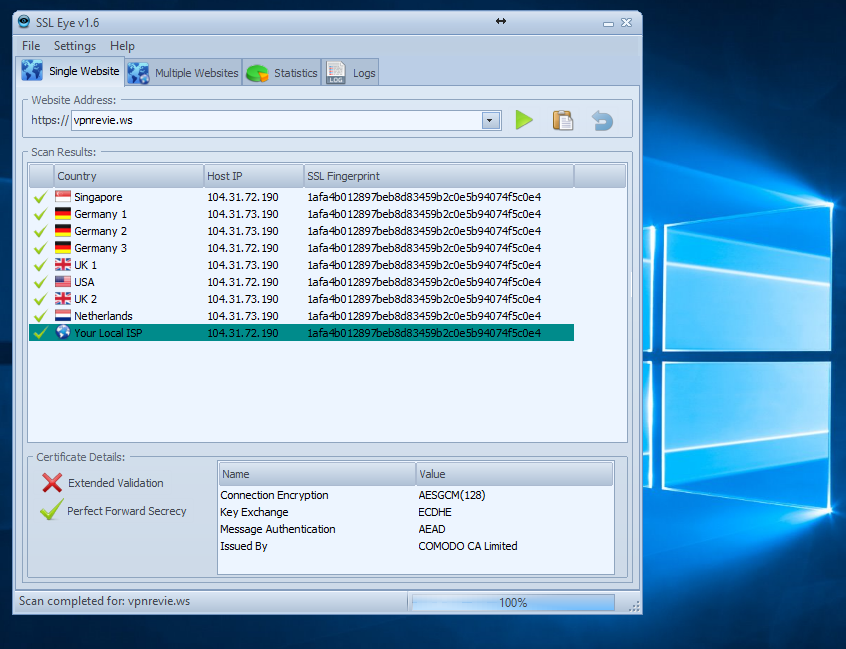Viewport: 846px width, 649px height.
Task: Click the blue revert arrow icon
Action: pyautogui.click(x=600, y=119)
